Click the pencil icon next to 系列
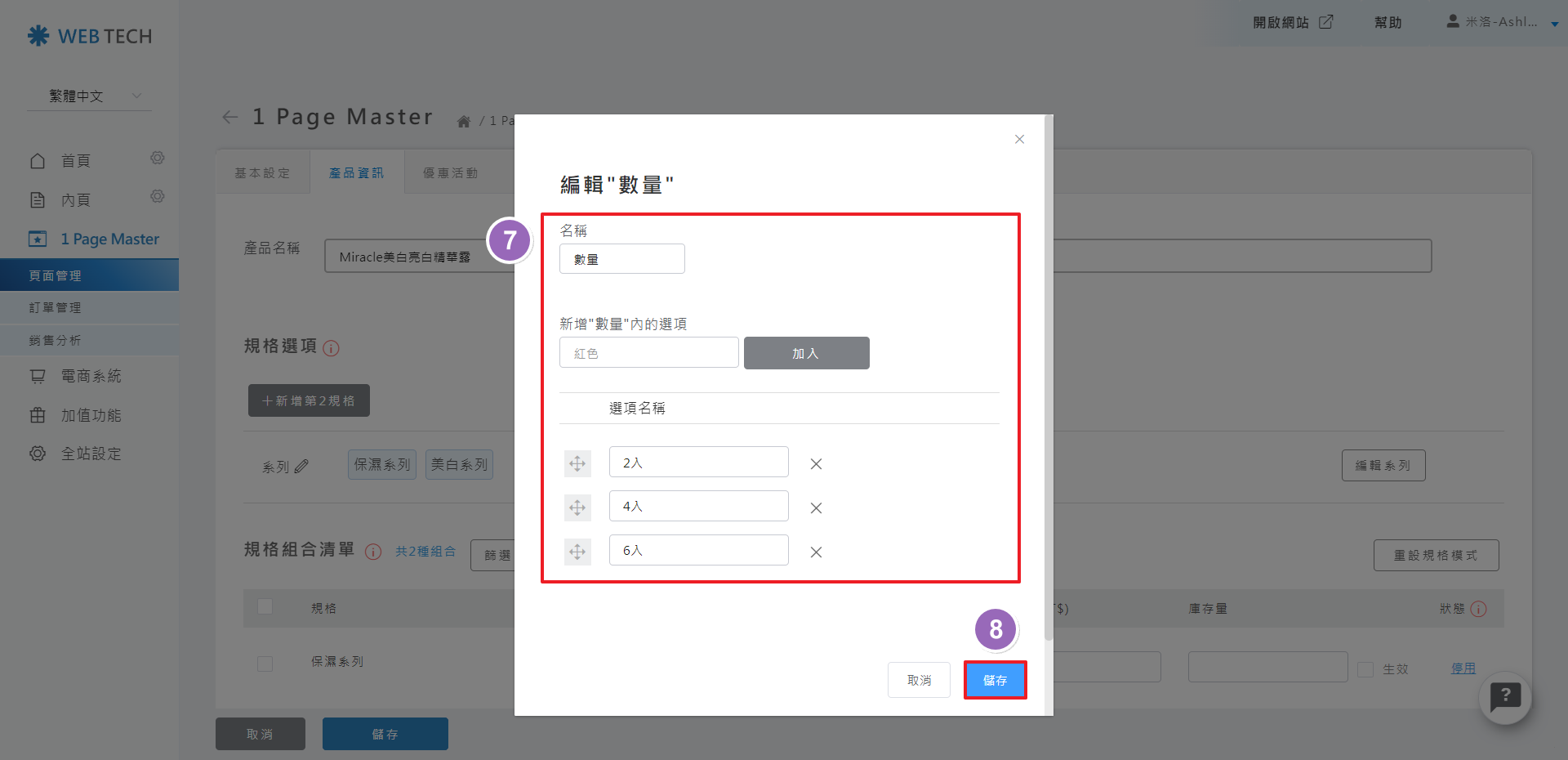 (x=301, y=467)
